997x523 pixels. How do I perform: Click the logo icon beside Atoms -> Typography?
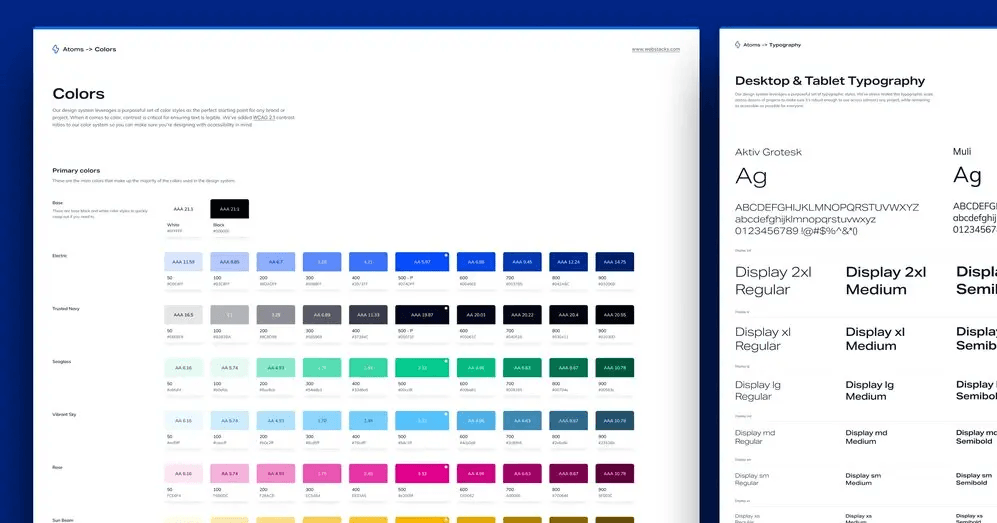coord(738,45)
